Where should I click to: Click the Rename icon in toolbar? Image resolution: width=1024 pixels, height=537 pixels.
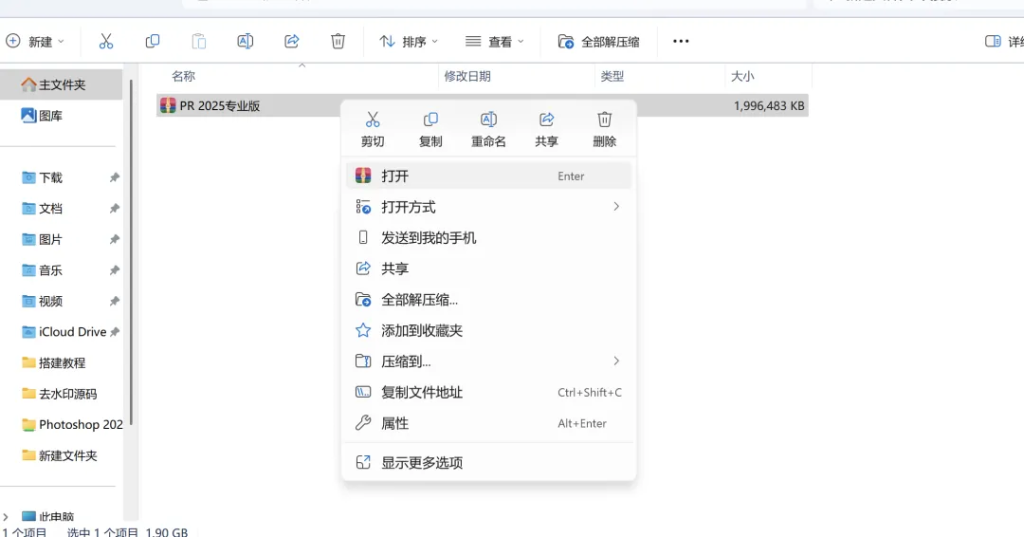[x=245, y=42]
